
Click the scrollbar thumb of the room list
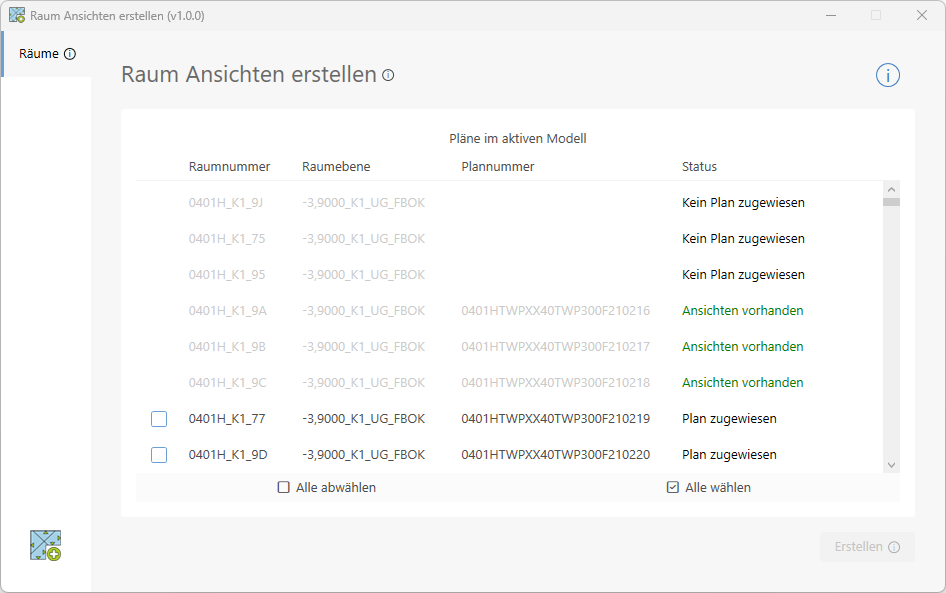[891, 201]
